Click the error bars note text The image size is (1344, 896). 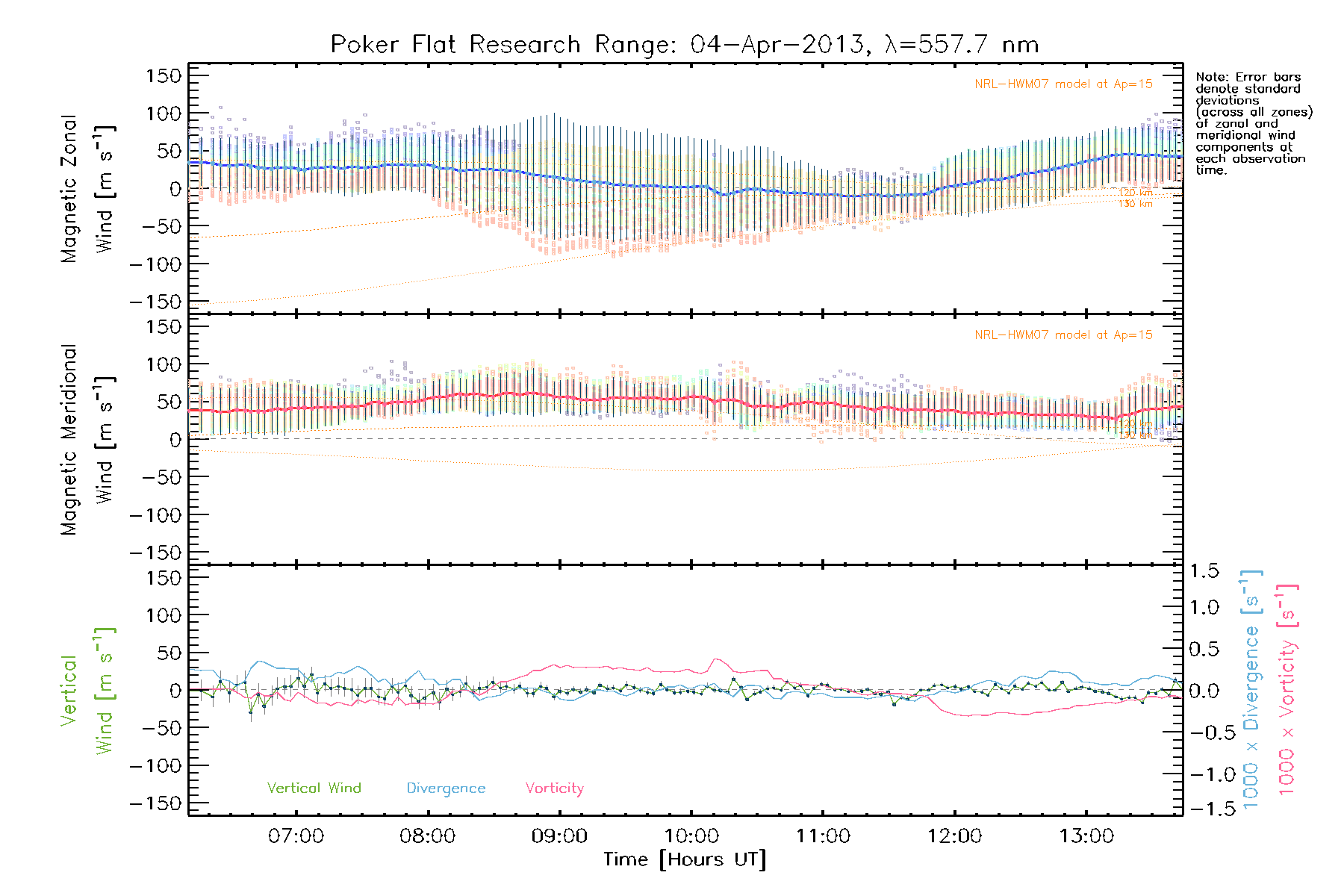(1252, 123)
